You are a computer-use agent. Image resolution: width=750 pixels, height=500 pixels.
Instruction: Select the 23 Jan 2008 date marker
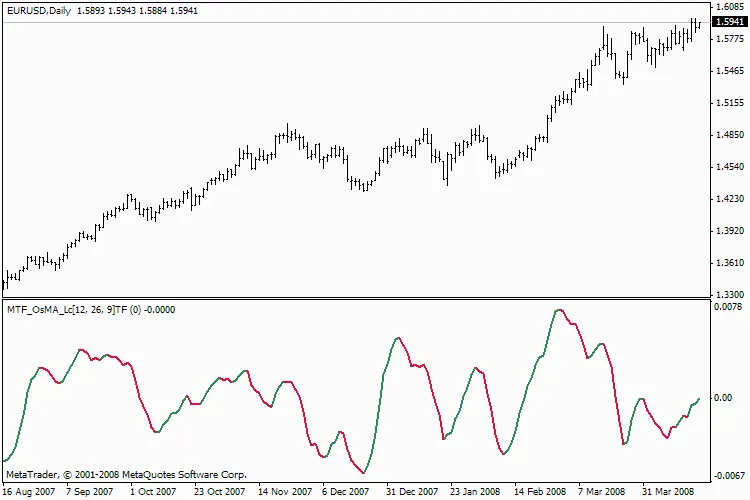pos(476,491)
